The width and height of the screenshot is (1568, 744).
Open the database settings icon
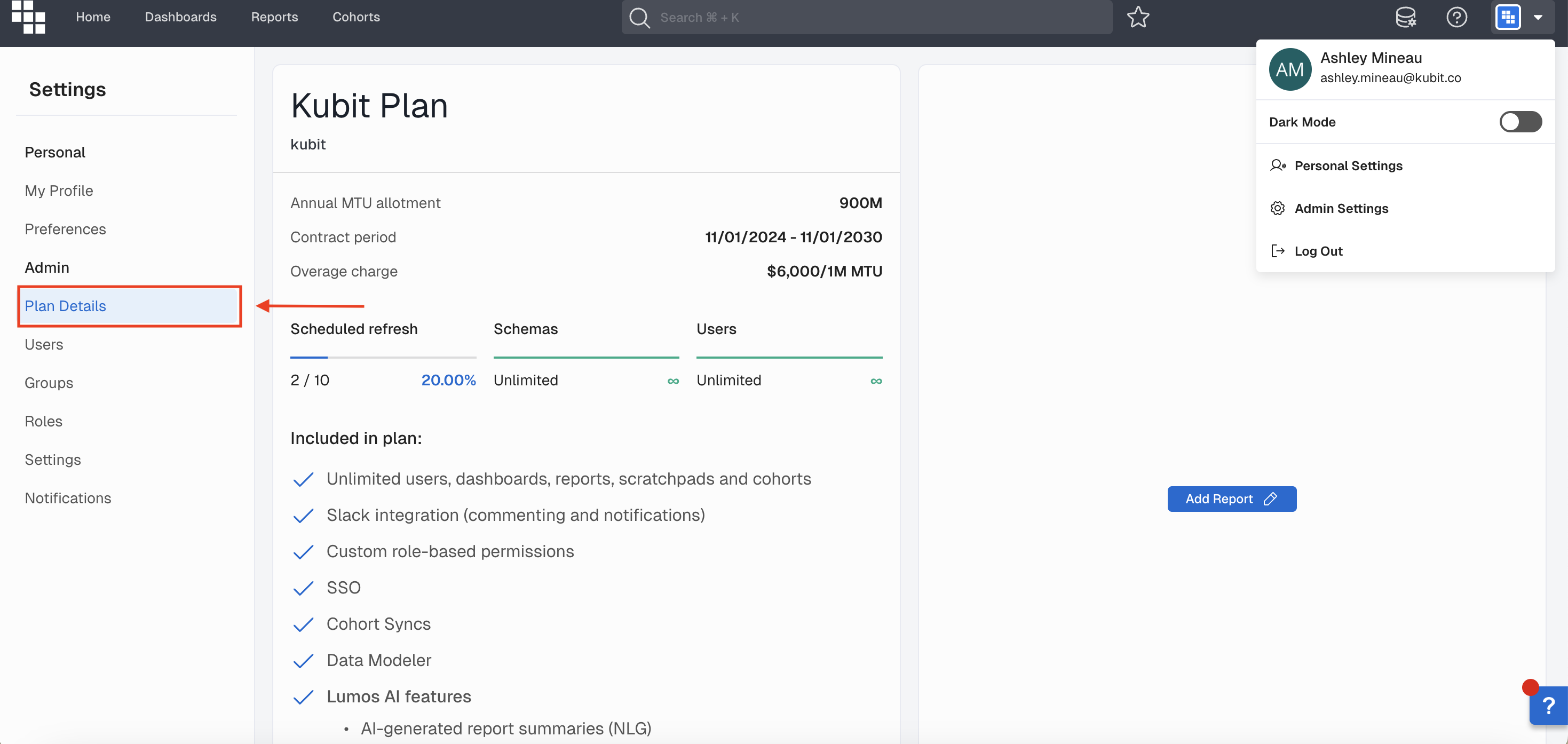1405,17
